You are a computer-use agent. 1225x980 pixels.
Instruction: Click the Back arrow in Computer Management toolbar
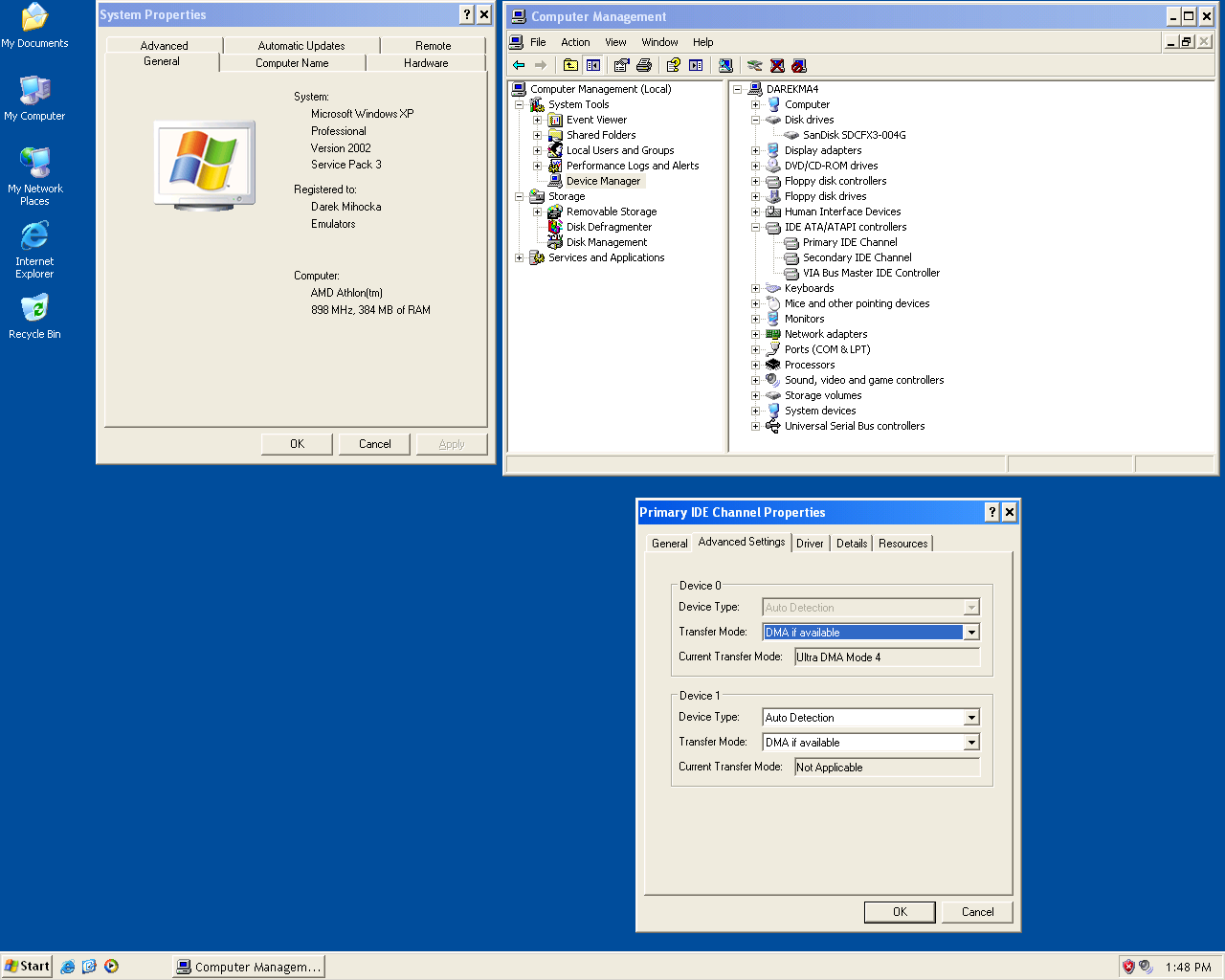(519, 65)
